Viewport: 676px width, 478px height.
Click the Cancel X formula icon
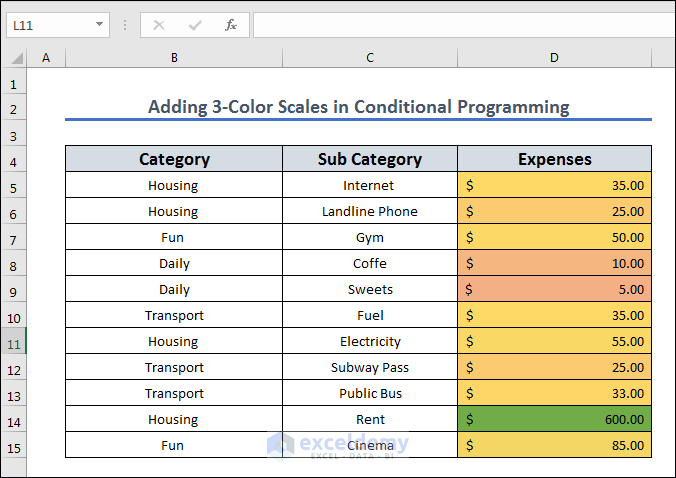tap(159, 25)
